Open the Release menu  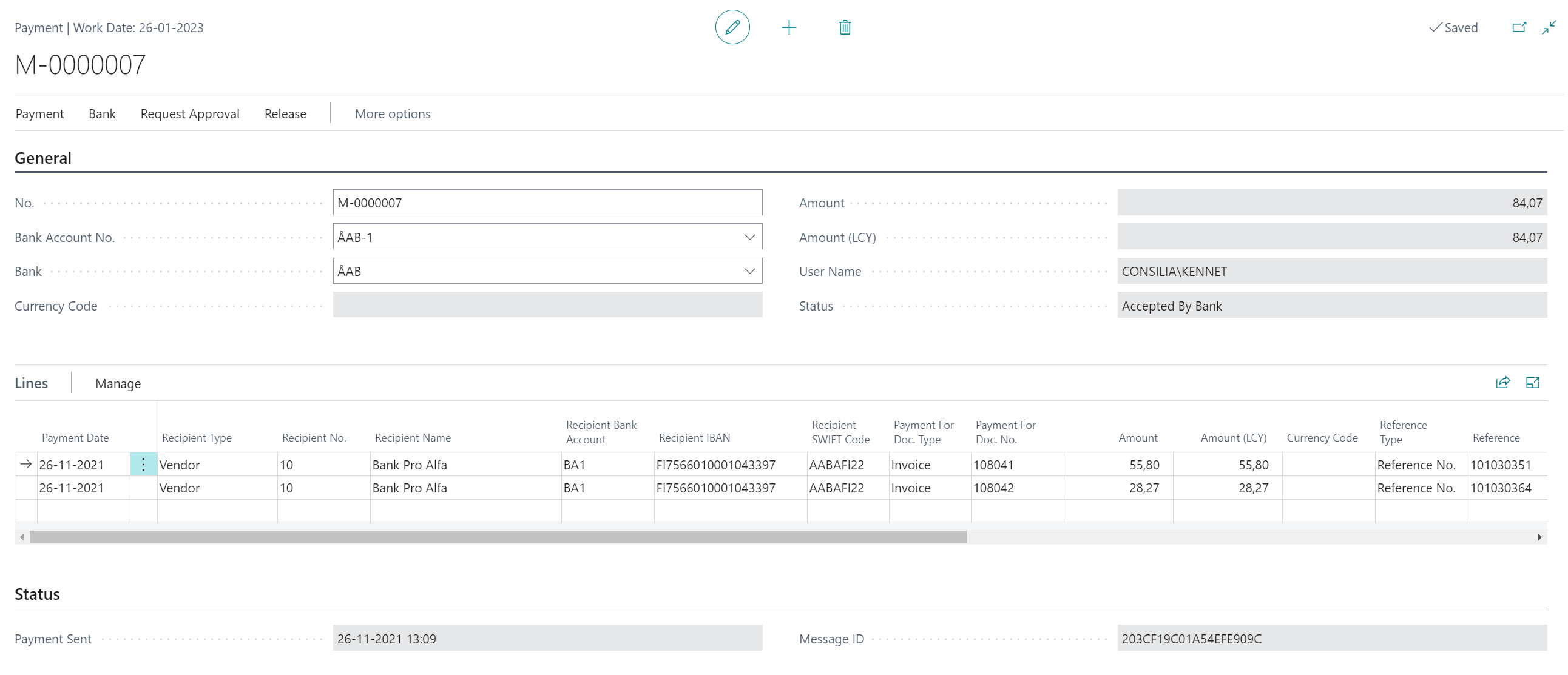point(285,114)
